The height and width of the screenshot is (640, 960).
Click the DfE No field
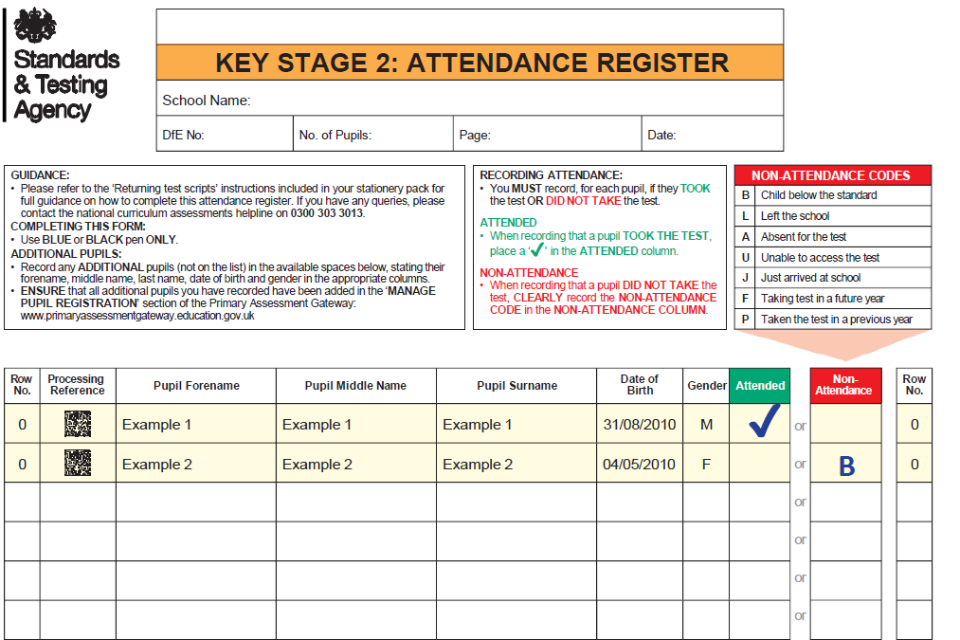pos(240,135)
